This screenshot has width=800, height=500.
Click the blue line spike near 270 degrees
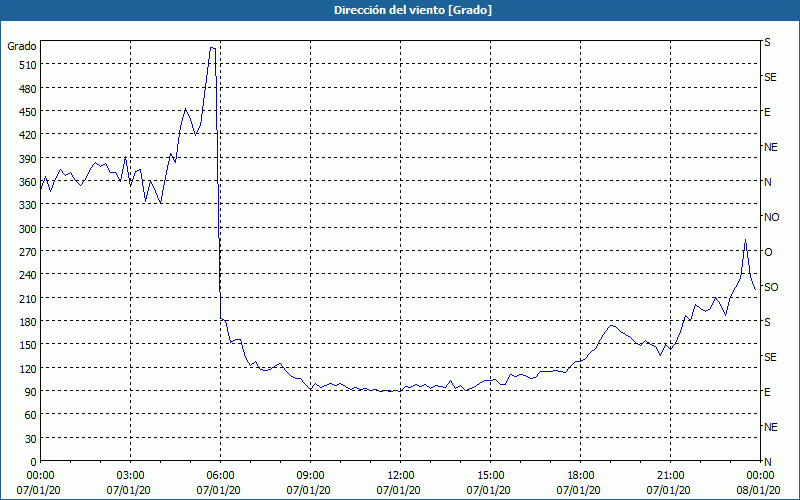point(745,240)
